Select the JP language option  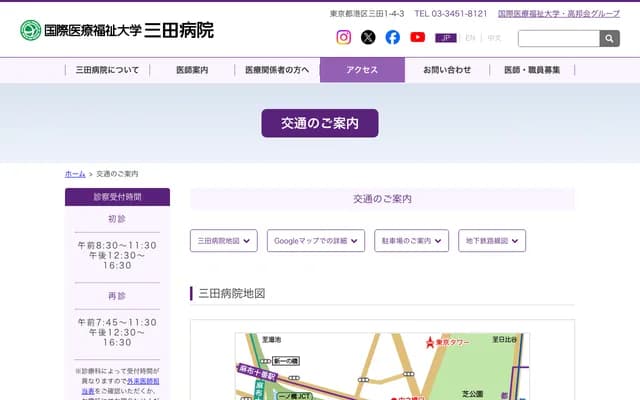446,38
